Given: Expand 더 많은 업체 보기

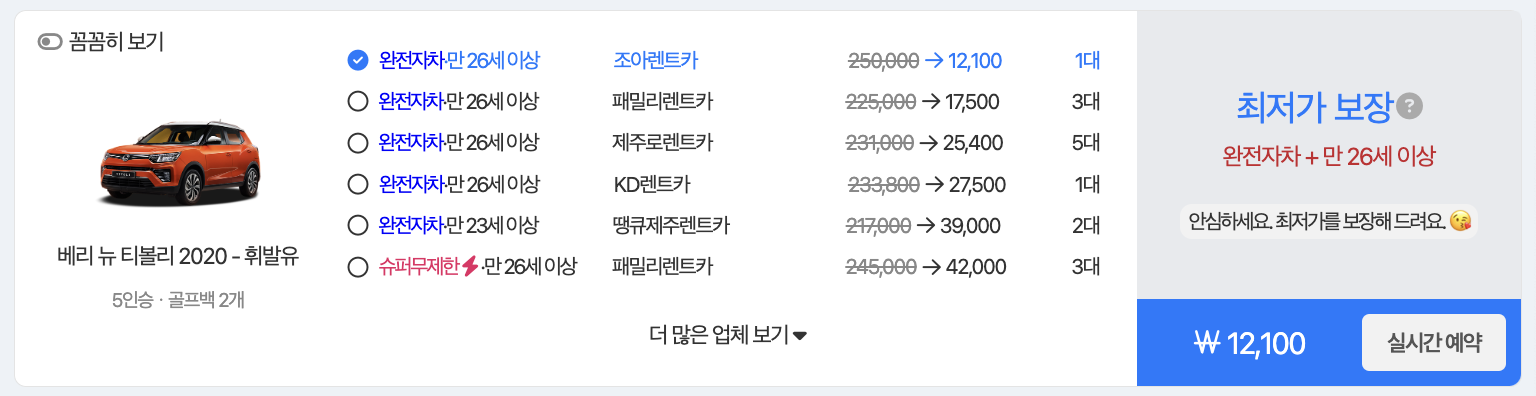Looking at the screenshot, I should (x=728, y=335).
